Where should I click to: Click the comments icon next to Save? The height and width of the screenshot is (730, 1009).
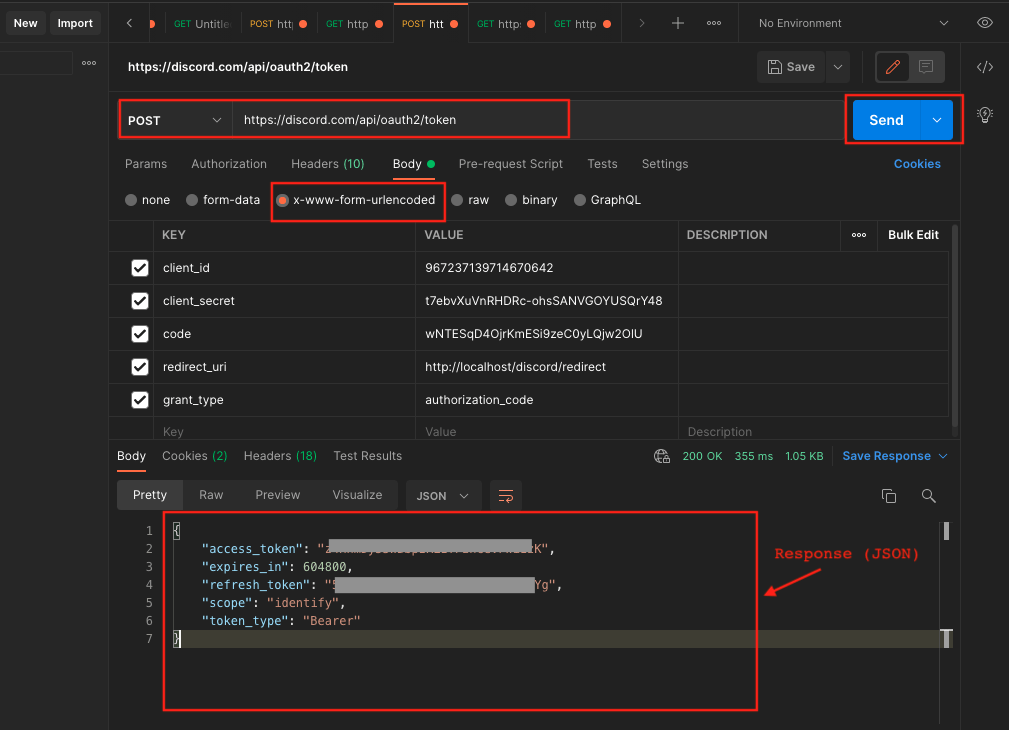(x=925, y=67)
